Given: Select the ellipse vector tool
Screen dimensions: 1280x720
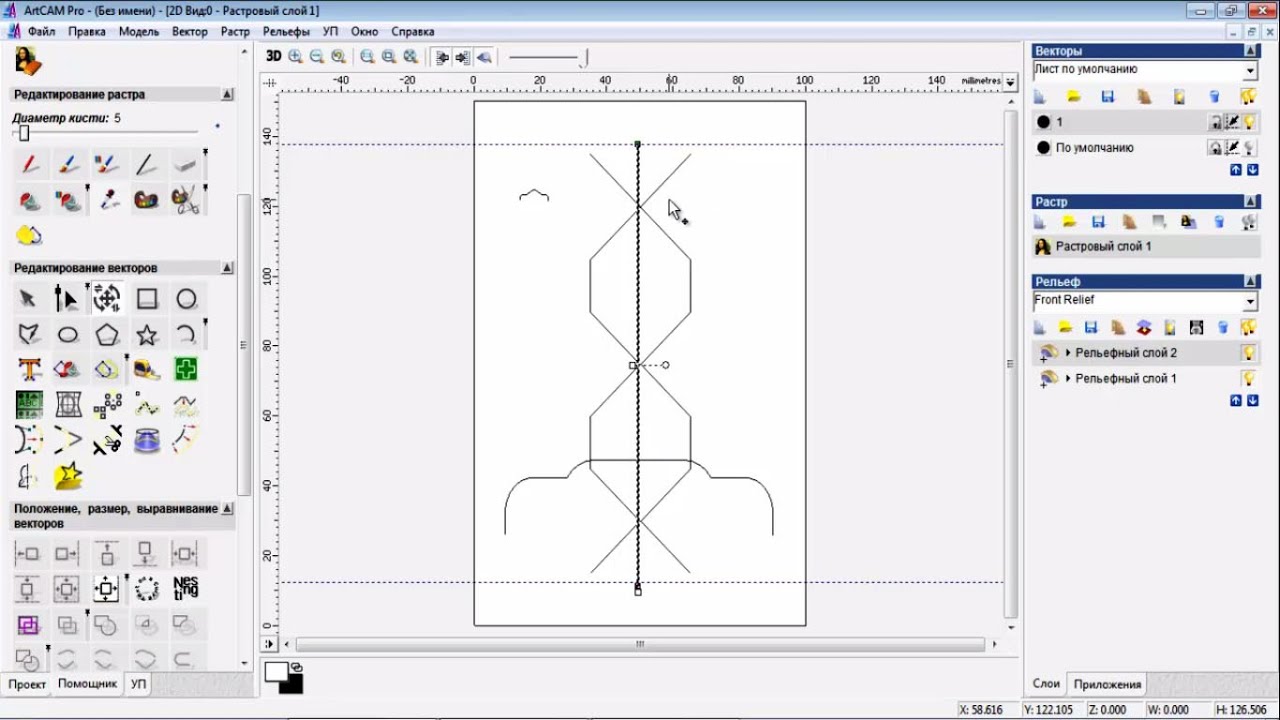Looking at the screenshot, I should coord(68,335).
